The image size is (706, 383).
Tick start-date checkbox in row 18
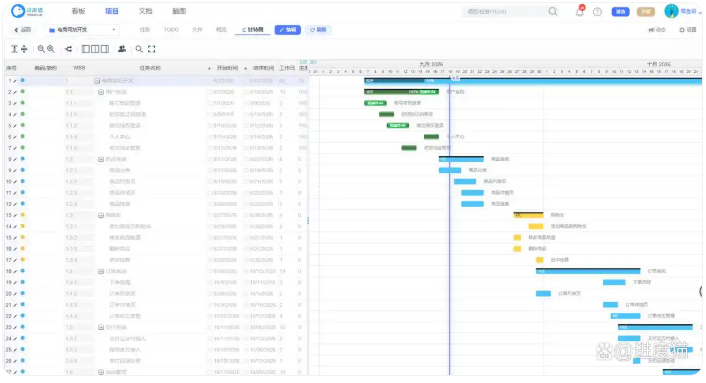point(210,271)
